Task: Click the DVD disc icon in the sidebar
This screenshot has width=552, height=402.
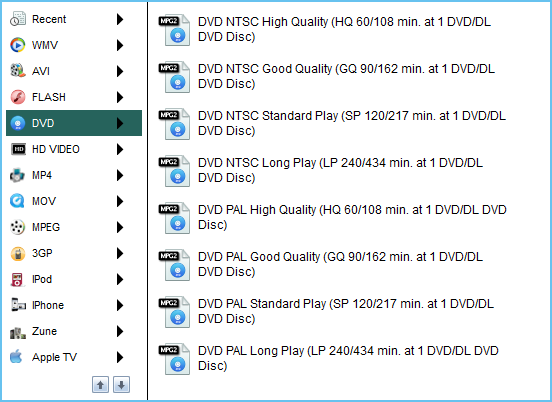Action: point(18,123)
